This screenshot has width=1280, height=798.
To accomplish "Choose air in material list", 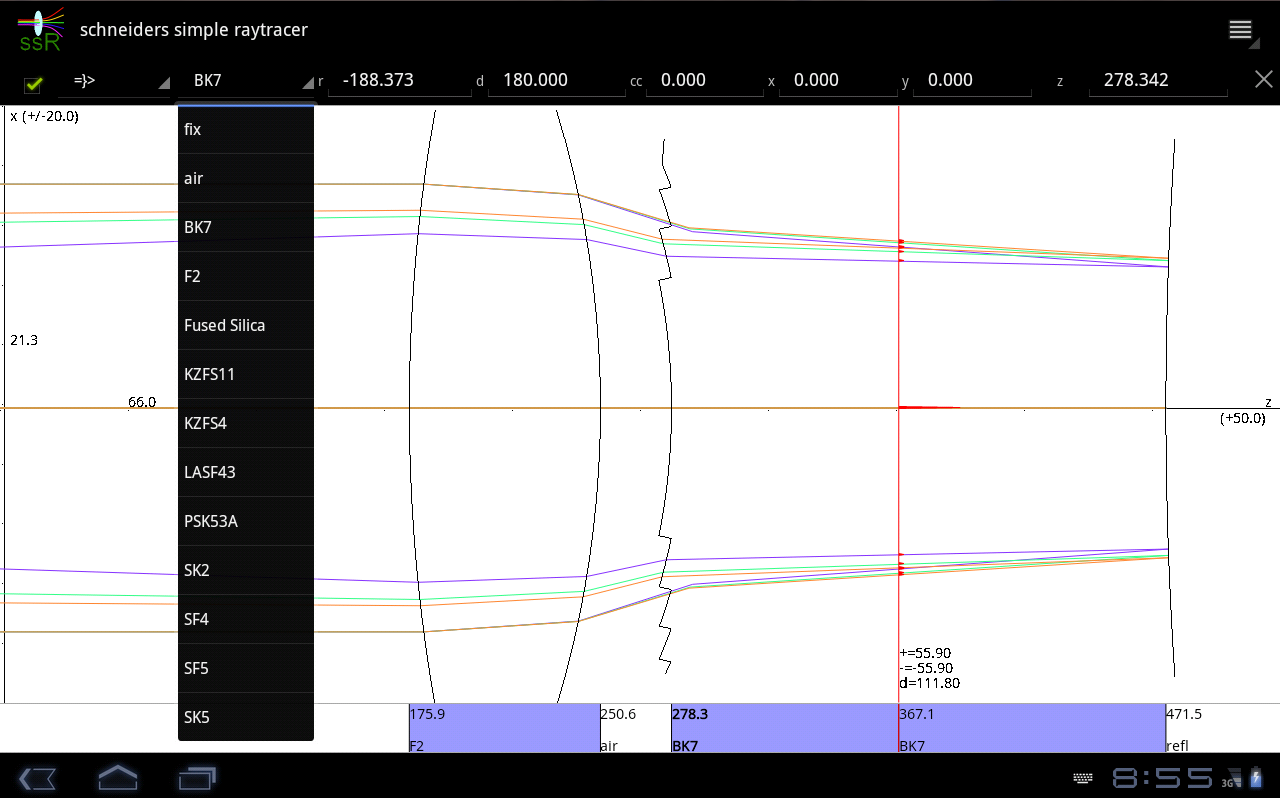I will (x=246, y=179).
